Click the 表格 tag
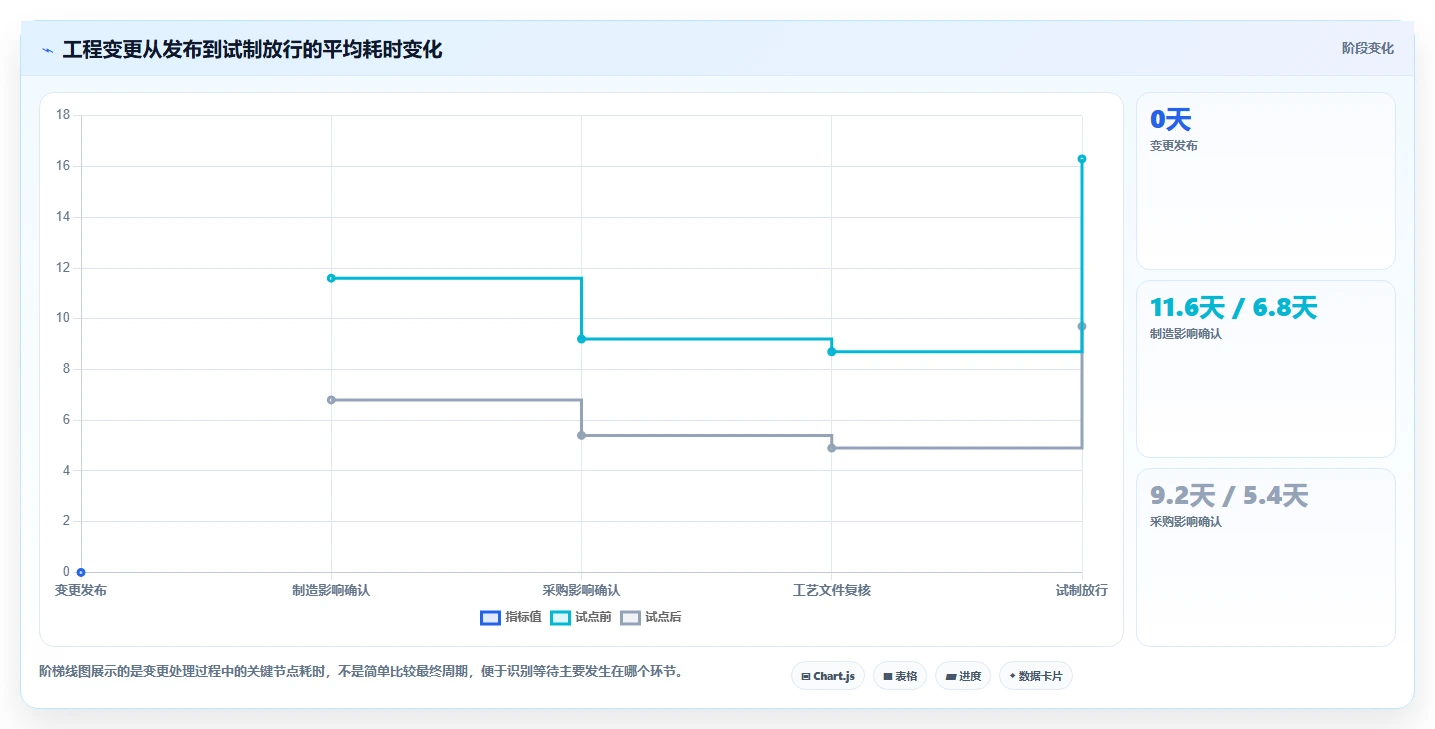The height and width of the screenshot is (729, 1435). [x=900, y=676]
